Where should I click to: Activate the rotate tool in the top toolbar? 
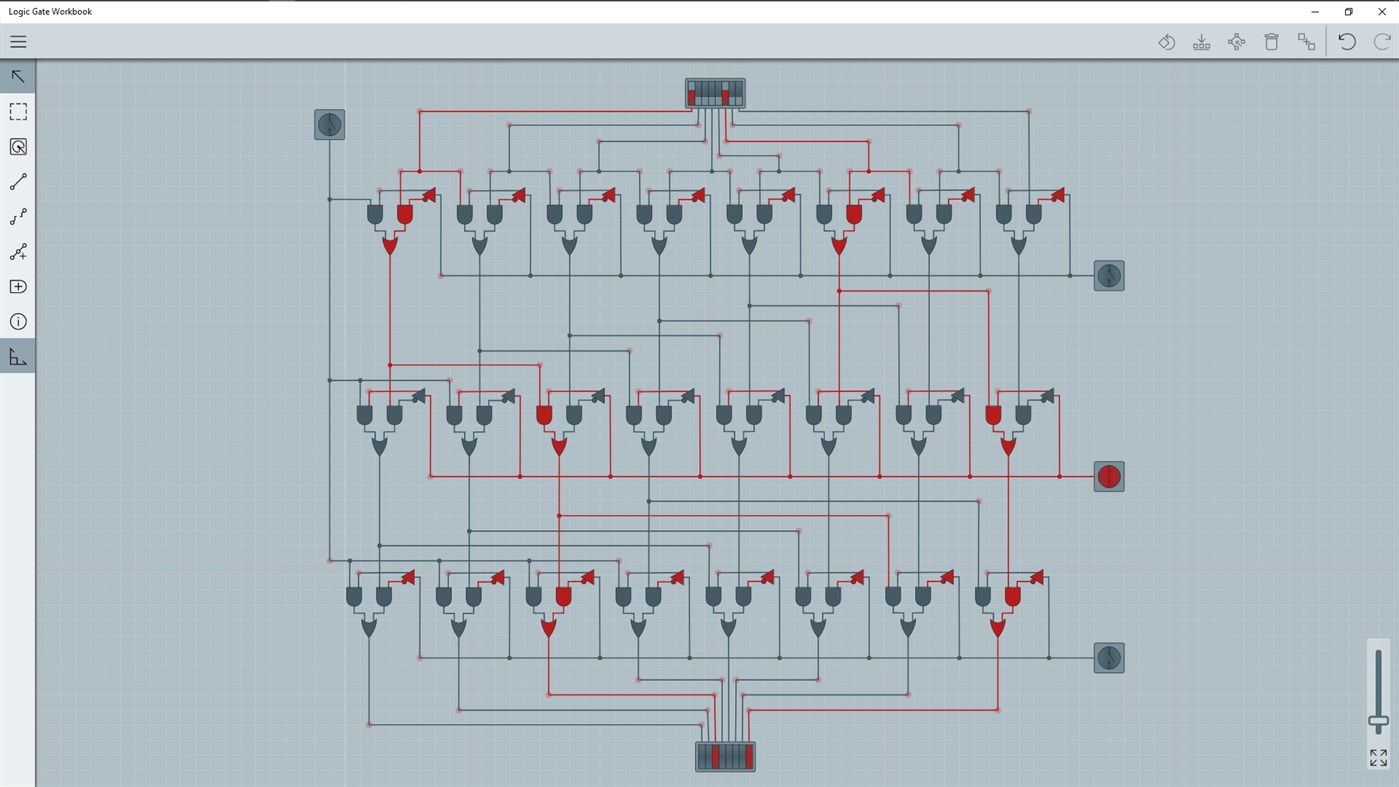(x=1166, y=41)
